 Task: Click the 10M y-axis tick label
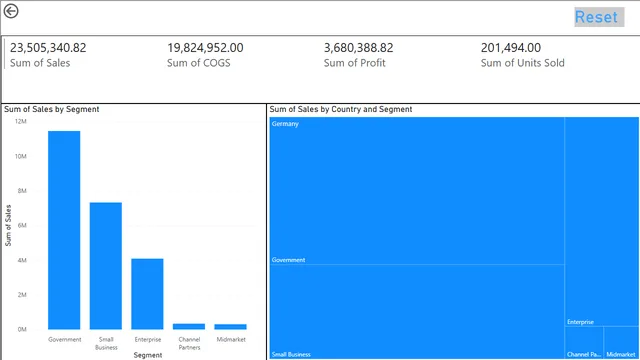[21, 156]
